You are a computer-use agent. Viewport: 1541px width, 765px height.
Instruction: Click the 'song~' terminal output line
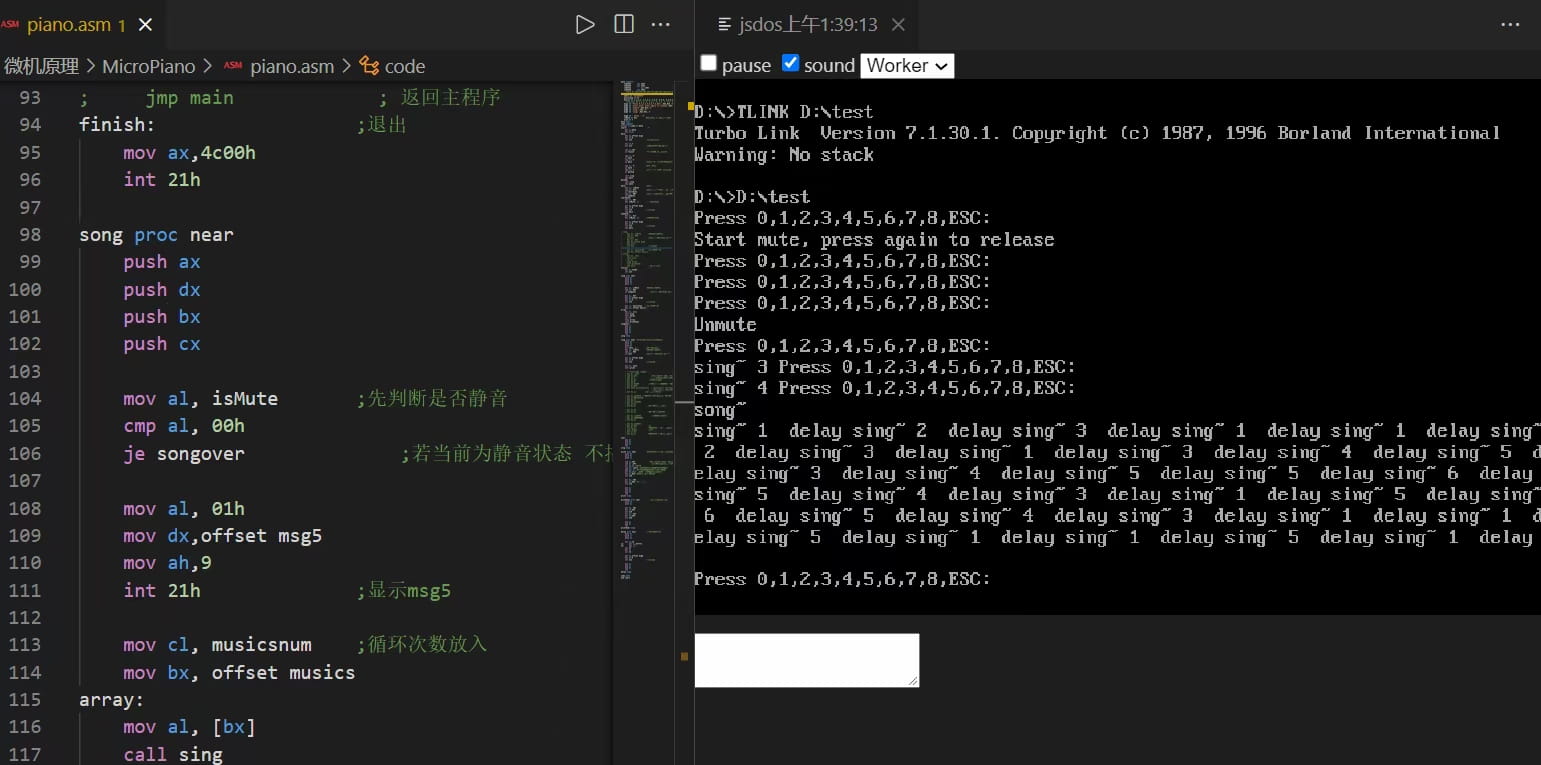coord(720,410)
